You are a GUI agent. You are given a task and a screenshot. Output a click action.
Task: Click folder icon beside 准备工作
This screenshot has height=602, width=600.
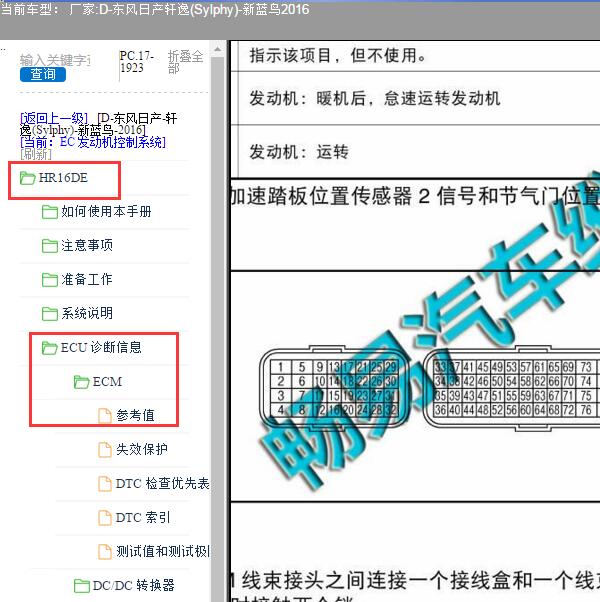click(50, 280)
